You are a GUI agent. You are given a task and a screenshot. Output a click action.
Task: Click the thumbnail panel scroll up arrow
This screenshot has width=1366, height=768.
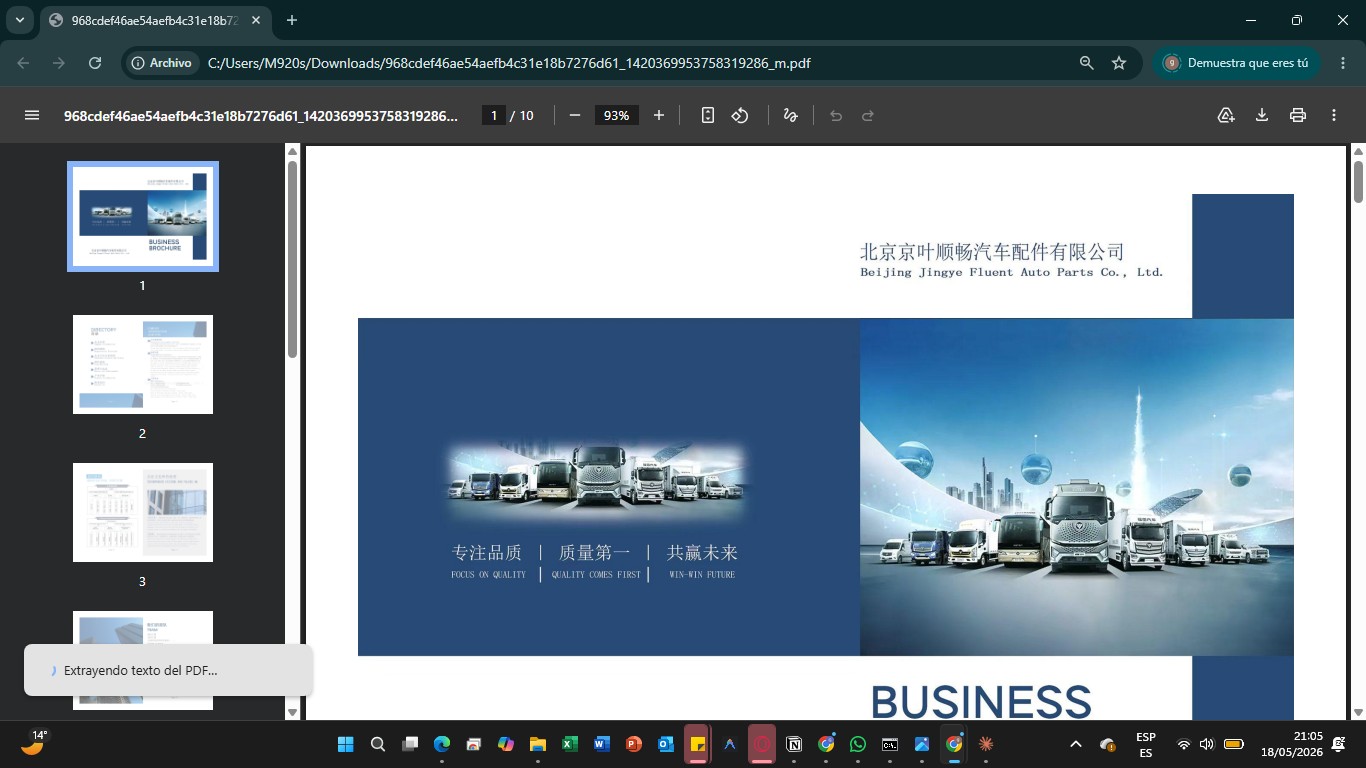click(x=292, y=152)
